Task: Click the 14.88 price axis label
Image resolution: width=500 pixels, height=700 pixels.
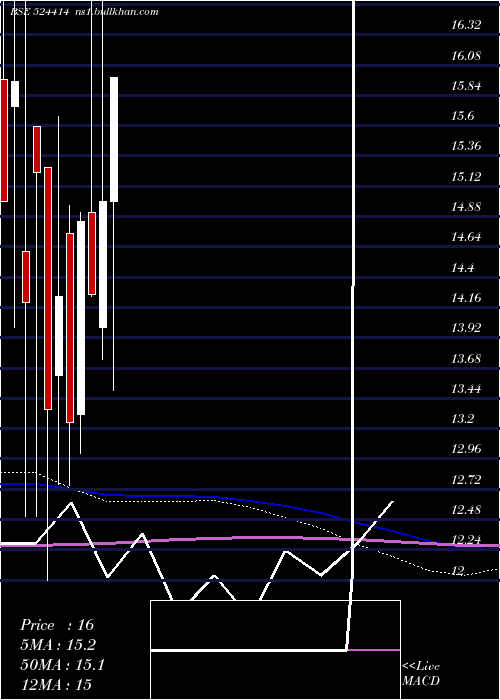Action: [466, 207]
